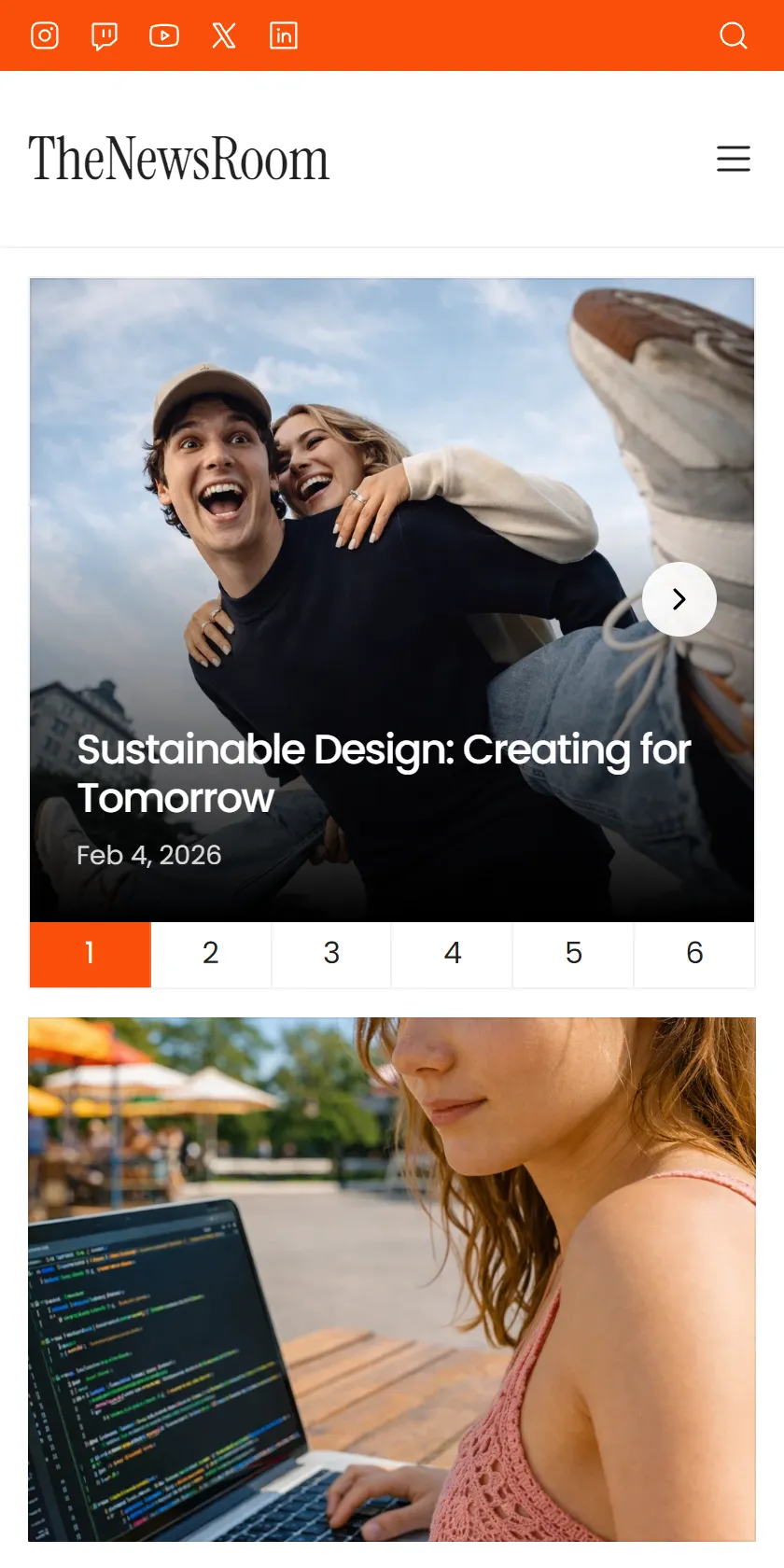Click the Feb 4, 2026 date
This screenshot has height=1568, width=784.
click(x=149, y=855)
